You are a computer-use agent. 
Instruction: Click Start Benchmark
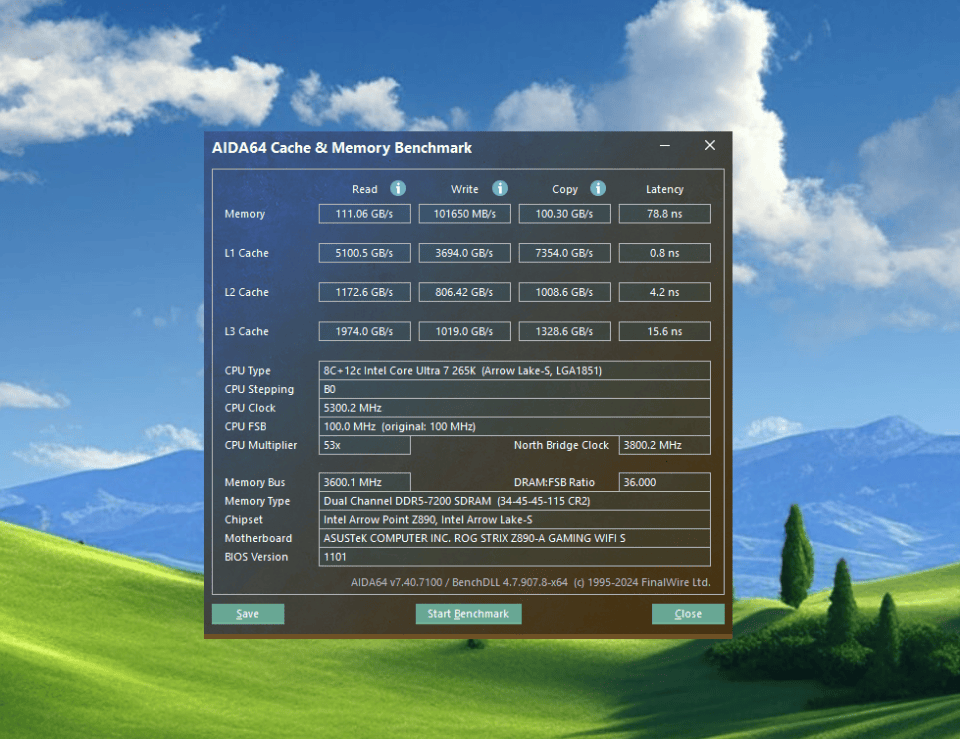click(468, 613)
